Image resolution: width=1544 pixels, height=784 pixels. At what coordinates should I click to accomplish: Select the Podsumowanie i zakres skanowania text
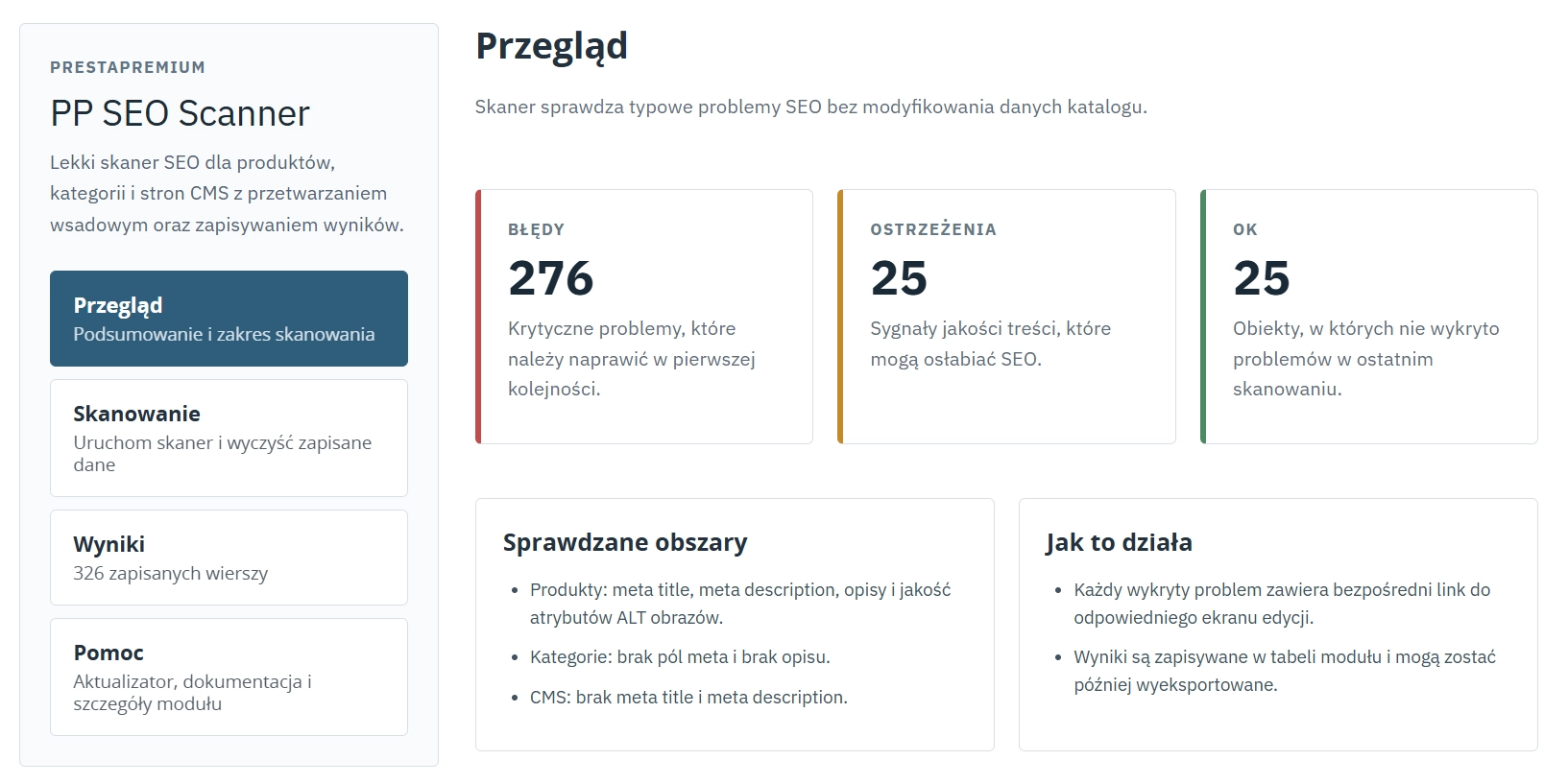[x=224, y=335]
